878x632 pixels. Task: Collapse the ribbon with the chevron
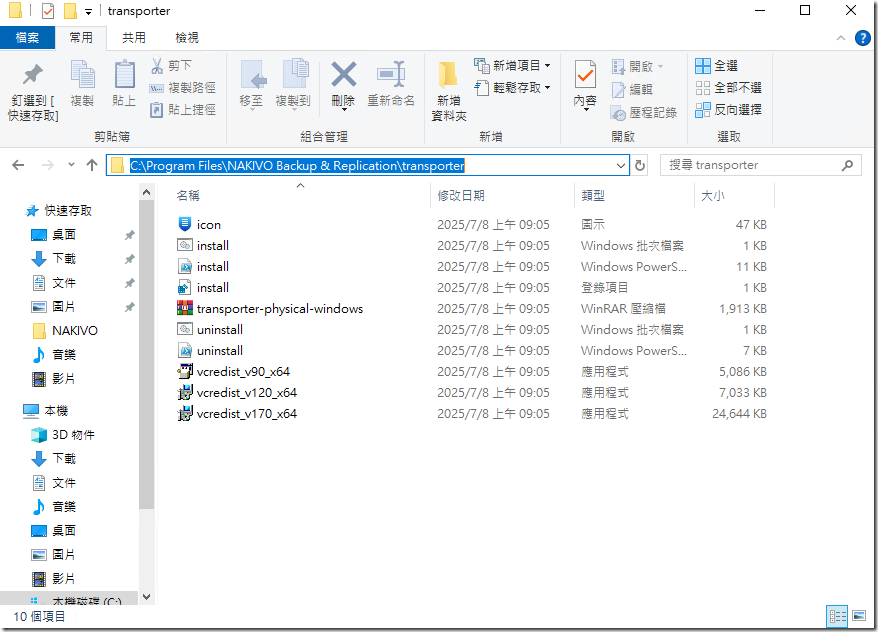tap(840, 38)
